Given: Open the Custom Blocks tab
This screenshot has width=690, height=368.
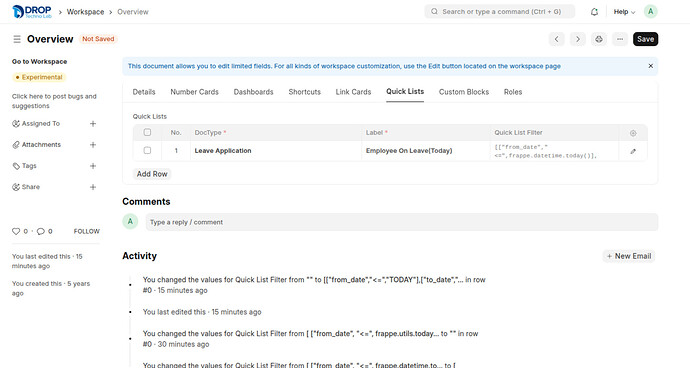Looking at the screenshot, I should pyautogui.click(x=464, y=92).
